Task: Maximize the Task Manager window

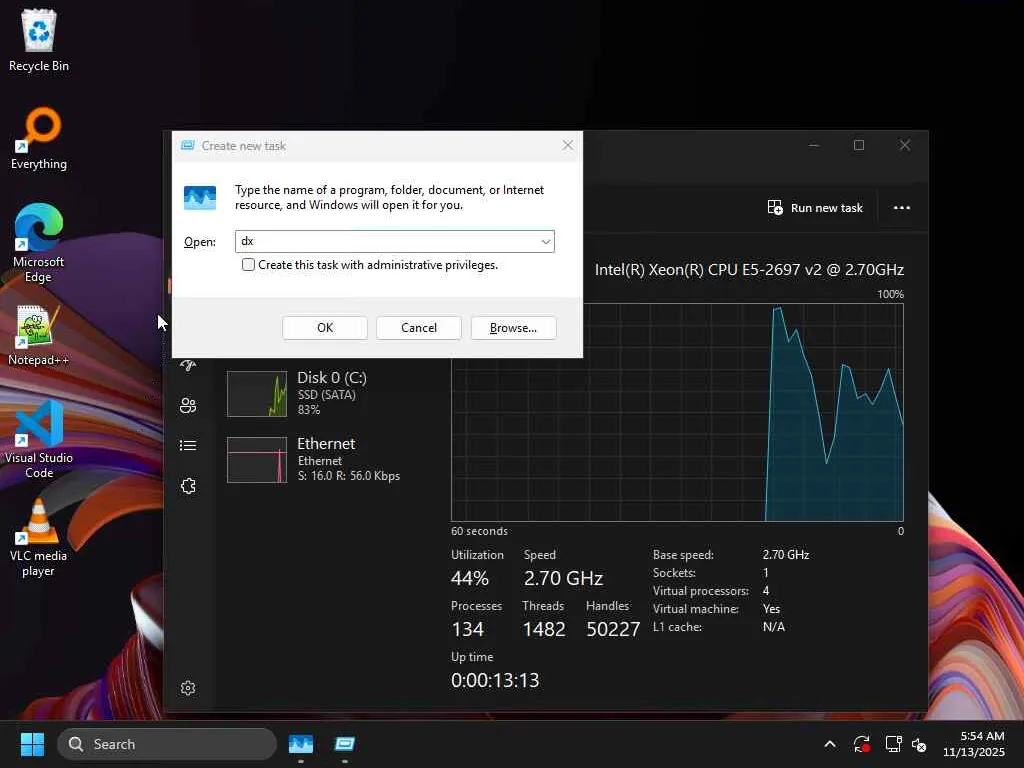Action: click(859, 145)
